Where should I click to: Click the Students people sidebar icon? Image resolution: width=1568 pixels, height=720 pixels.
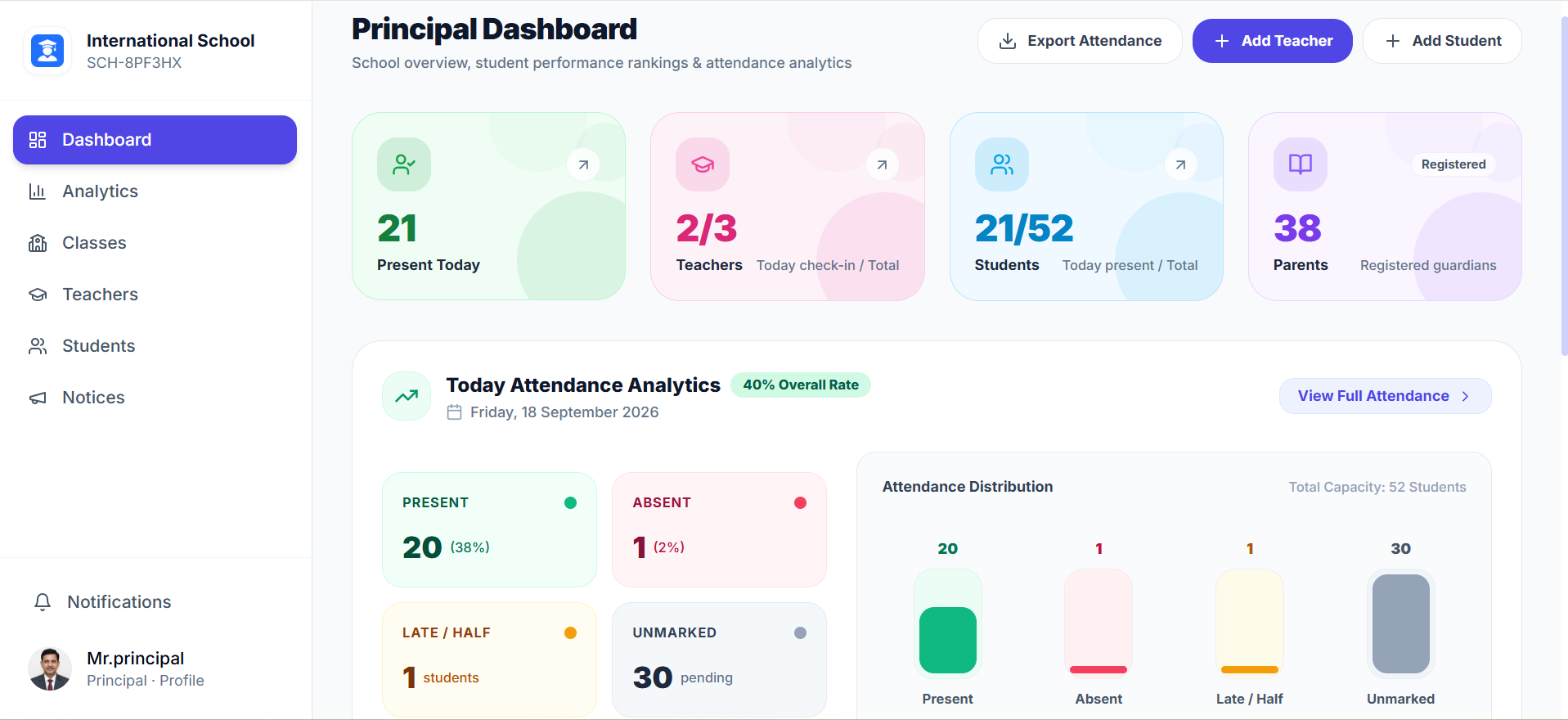click(38, 346)
